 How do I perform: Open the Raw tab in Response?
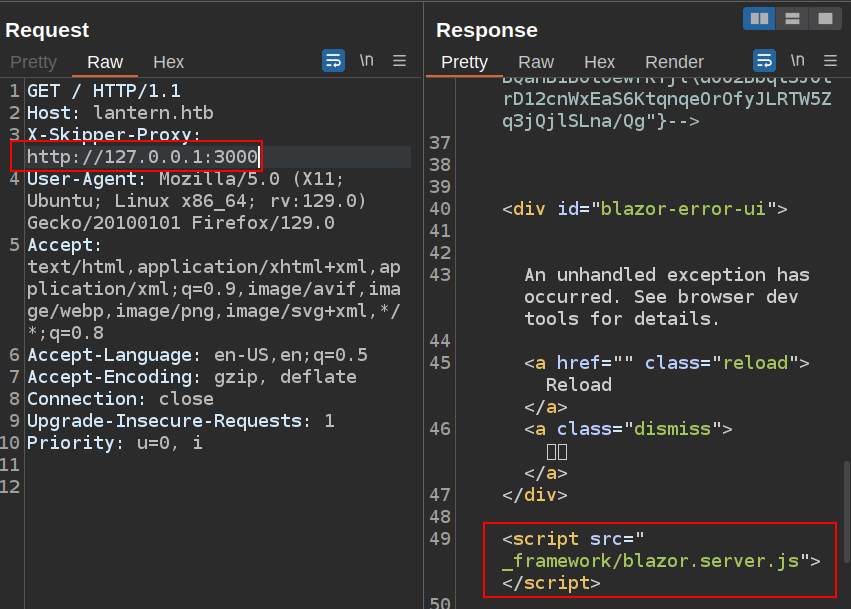coord(536,62)
